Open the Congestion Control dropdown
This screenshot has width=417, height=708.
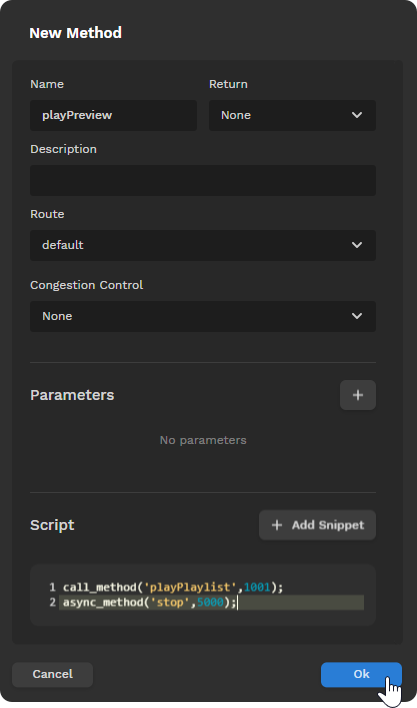point(203,316)
